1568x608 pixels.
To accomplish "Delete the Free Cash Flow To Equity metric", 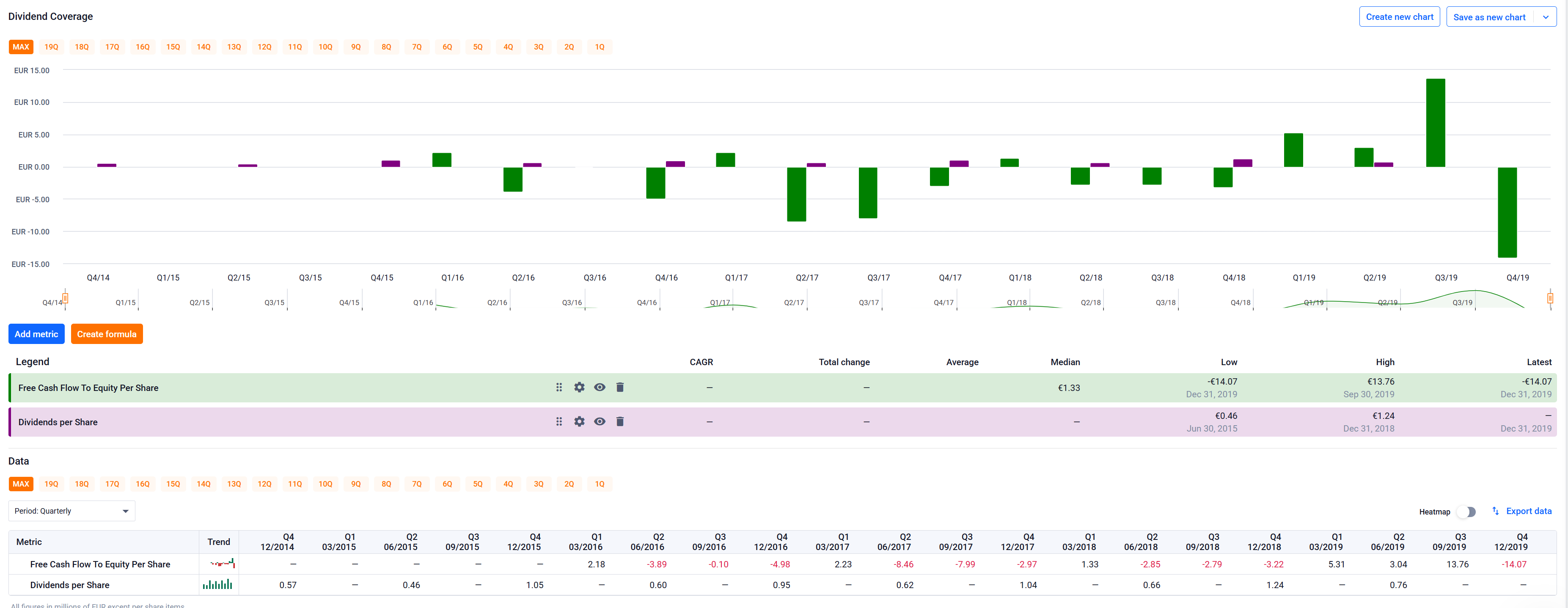I will (620, 387).
